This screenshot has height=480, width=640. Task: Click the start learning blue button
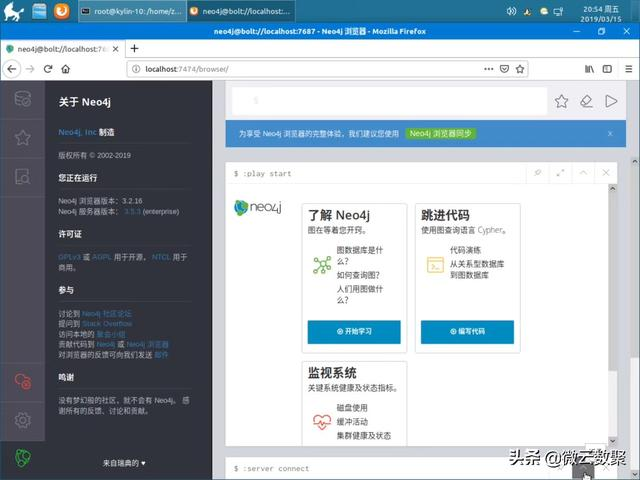354,331
